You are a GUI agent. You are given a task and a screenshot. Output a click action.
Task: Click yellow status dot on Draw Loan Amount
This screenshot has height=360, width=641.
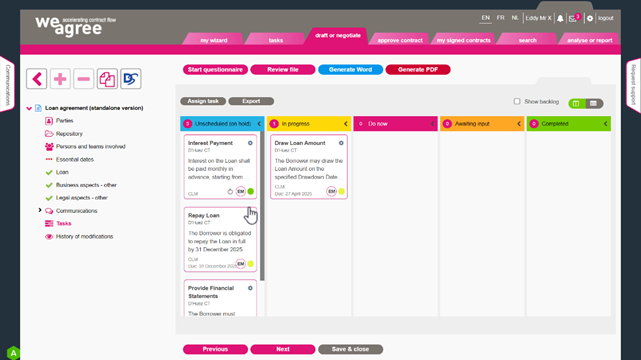[x=341, y=191]
